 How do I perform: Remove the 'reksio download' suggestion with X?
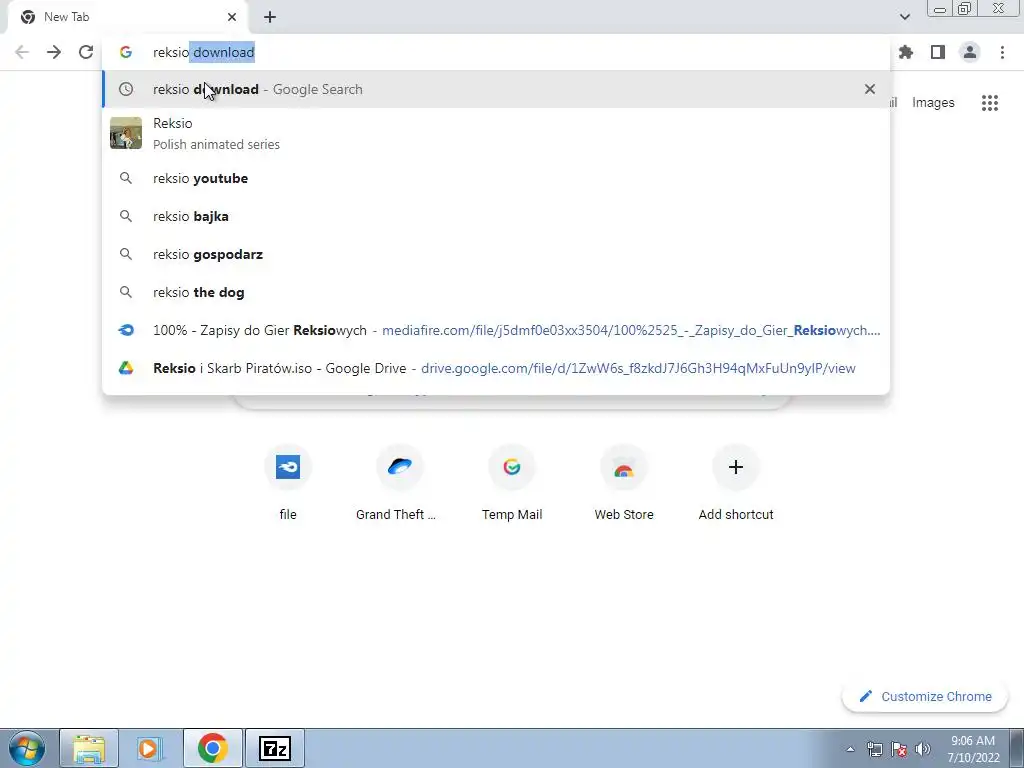coord(870,89)
